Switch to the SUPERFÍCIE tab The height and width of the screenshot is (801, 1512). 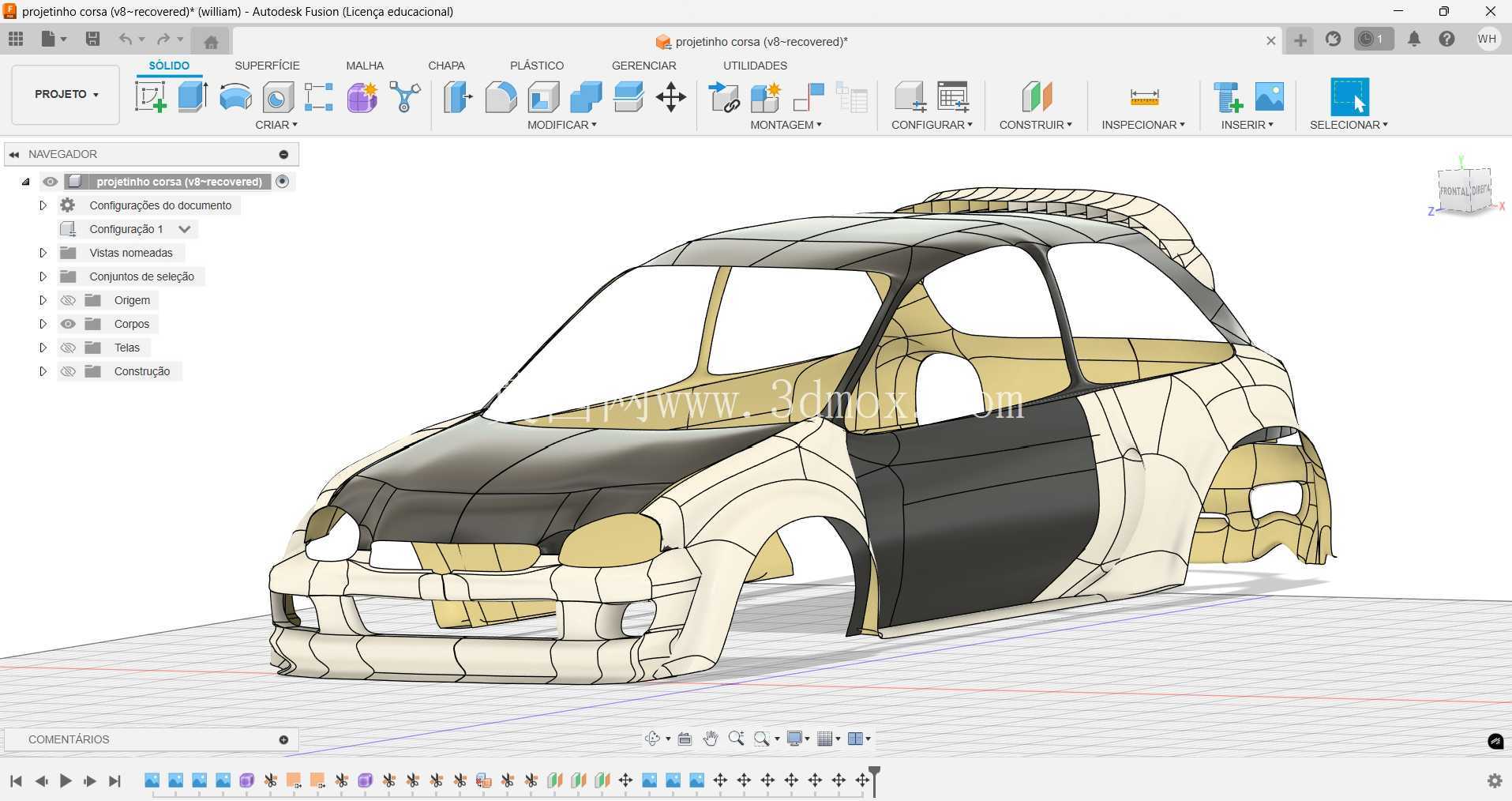click(267, 66)
